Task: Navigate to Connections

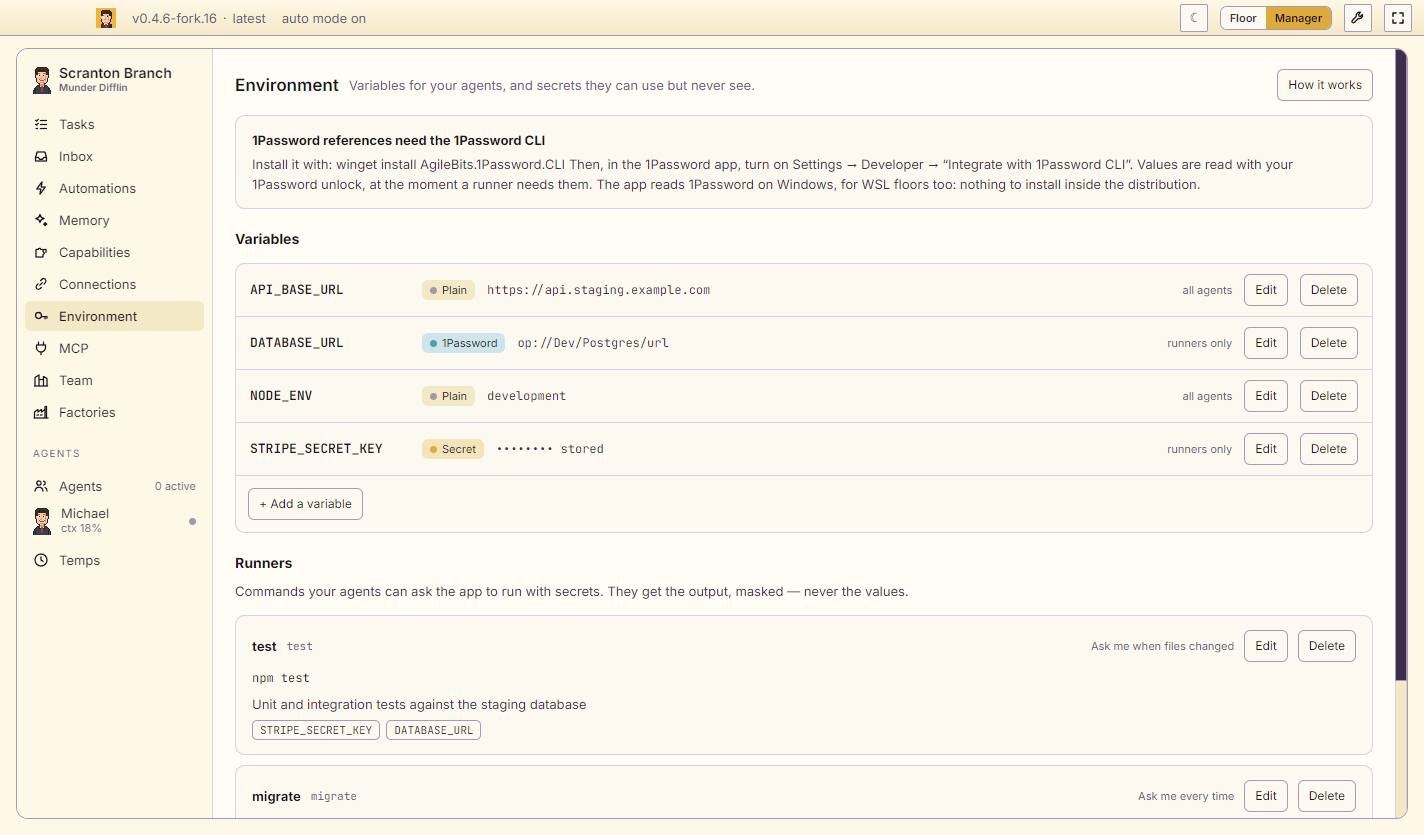Action: [x=114, y=285]
